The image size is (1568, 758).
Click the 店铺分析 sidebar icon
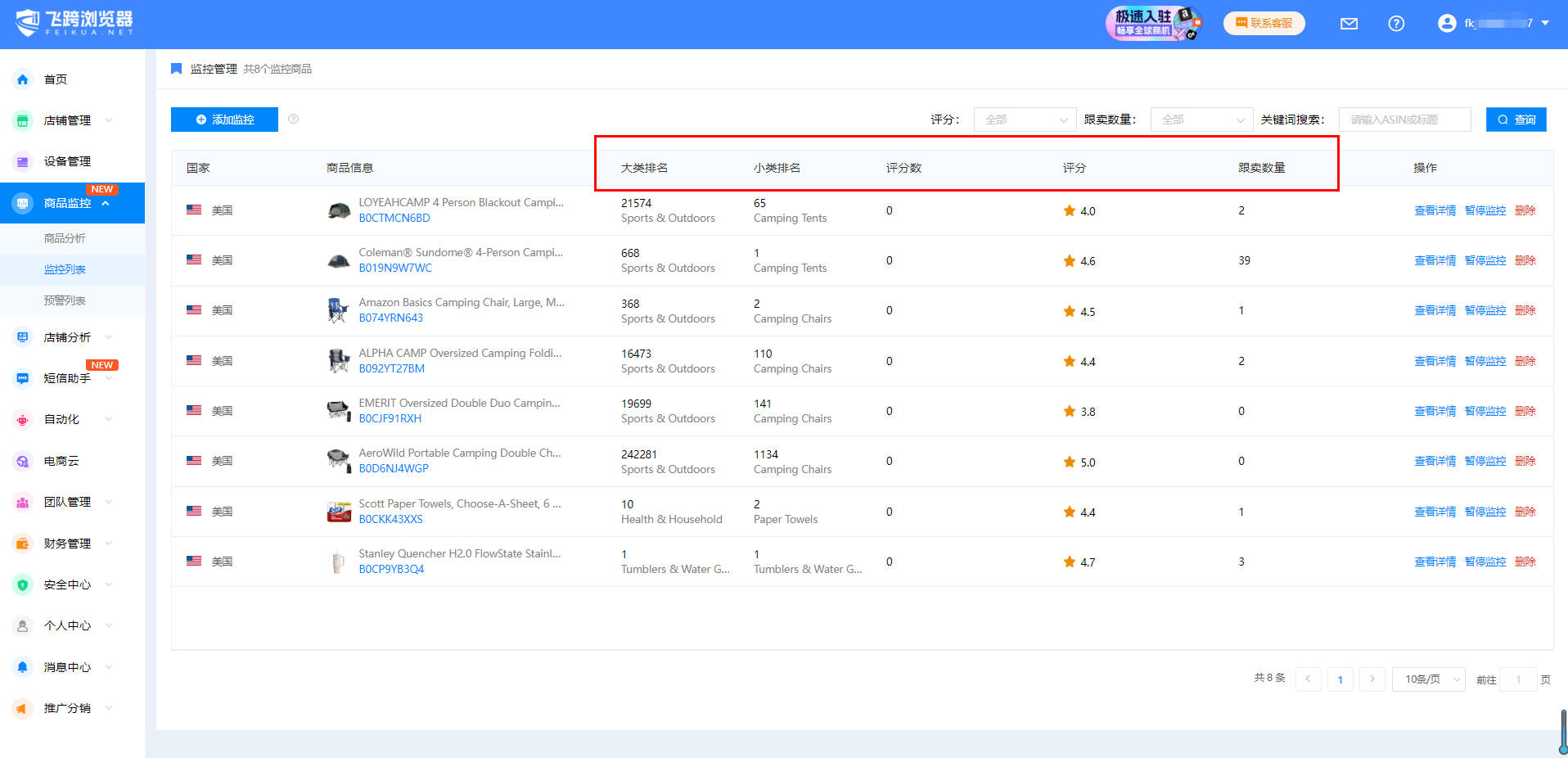point(23,337)
